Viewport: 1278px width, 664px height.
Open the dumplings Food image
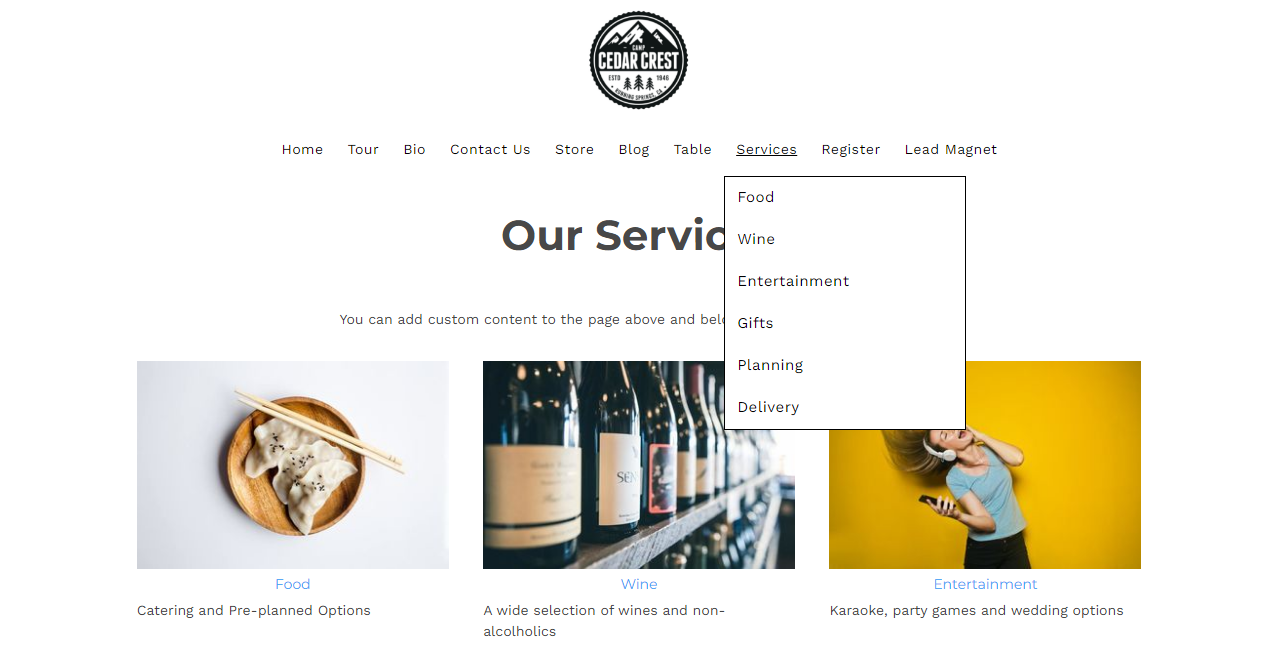tap(293, 465)
